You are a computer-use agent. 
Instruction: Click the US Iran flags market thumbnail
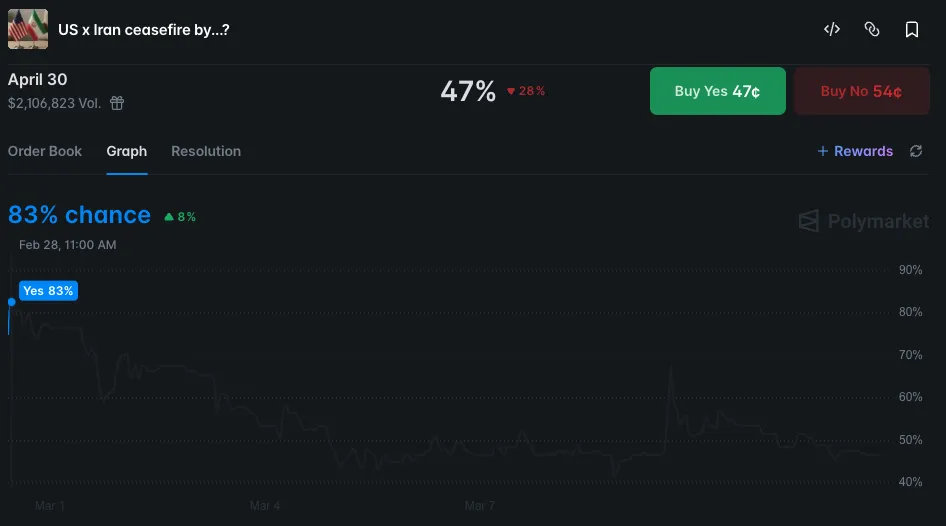28,29
